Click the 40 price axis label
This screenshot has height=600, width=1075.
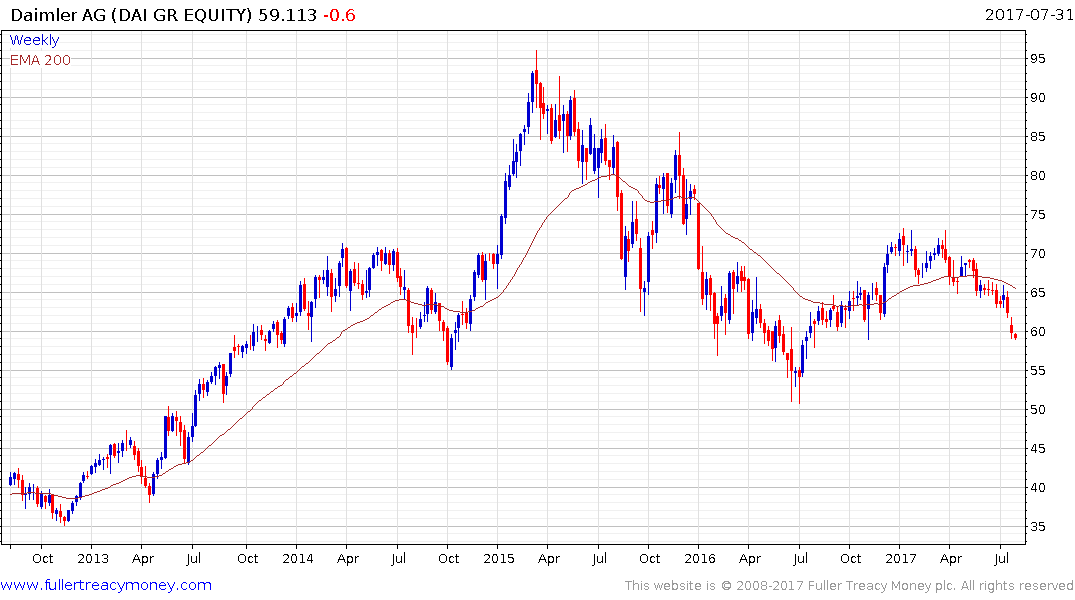point(1037,488)
